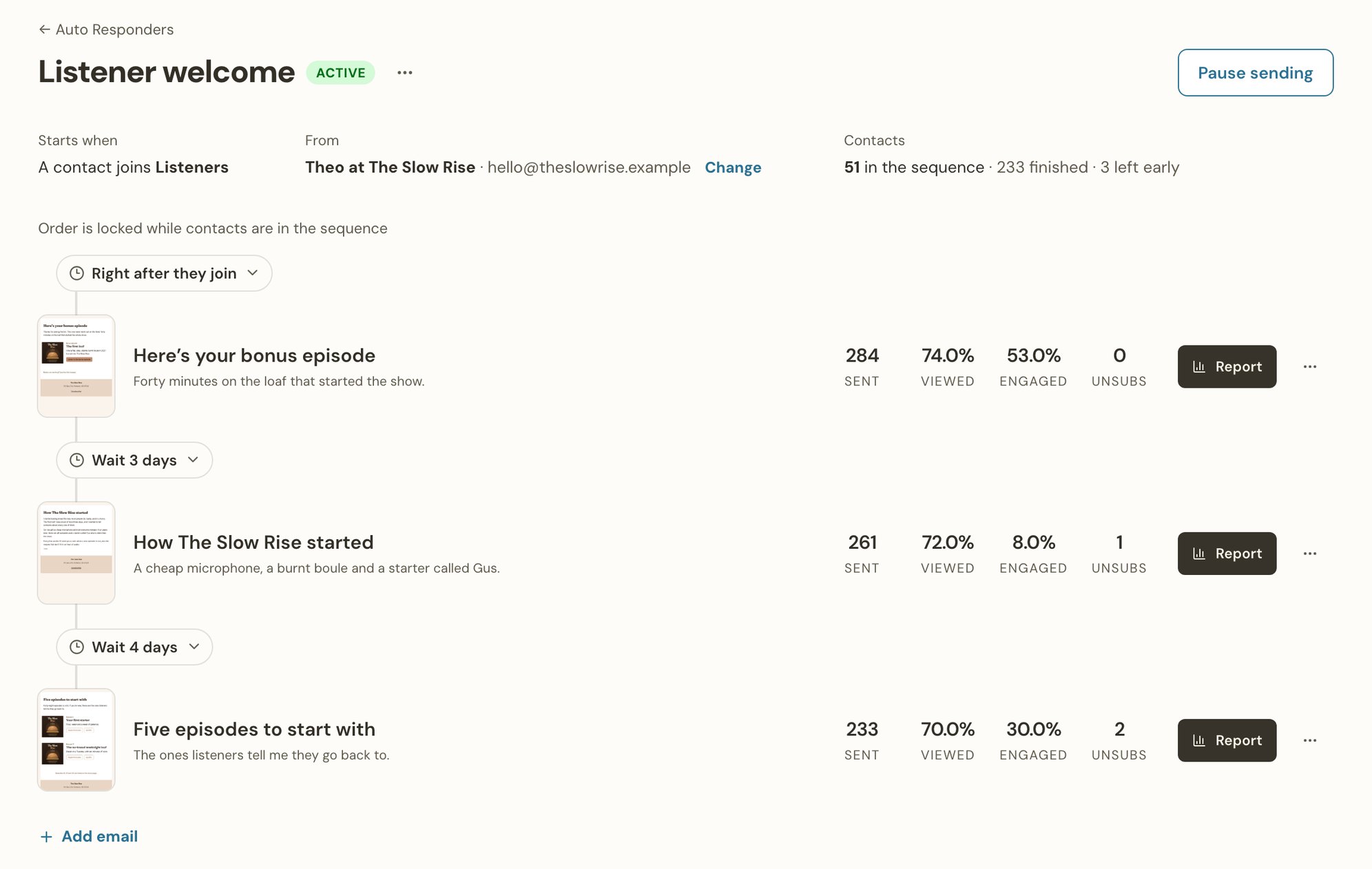Click the hello@theslowrise.example address
Viewport: 1372px width, 869px height.
click(589, 167)
